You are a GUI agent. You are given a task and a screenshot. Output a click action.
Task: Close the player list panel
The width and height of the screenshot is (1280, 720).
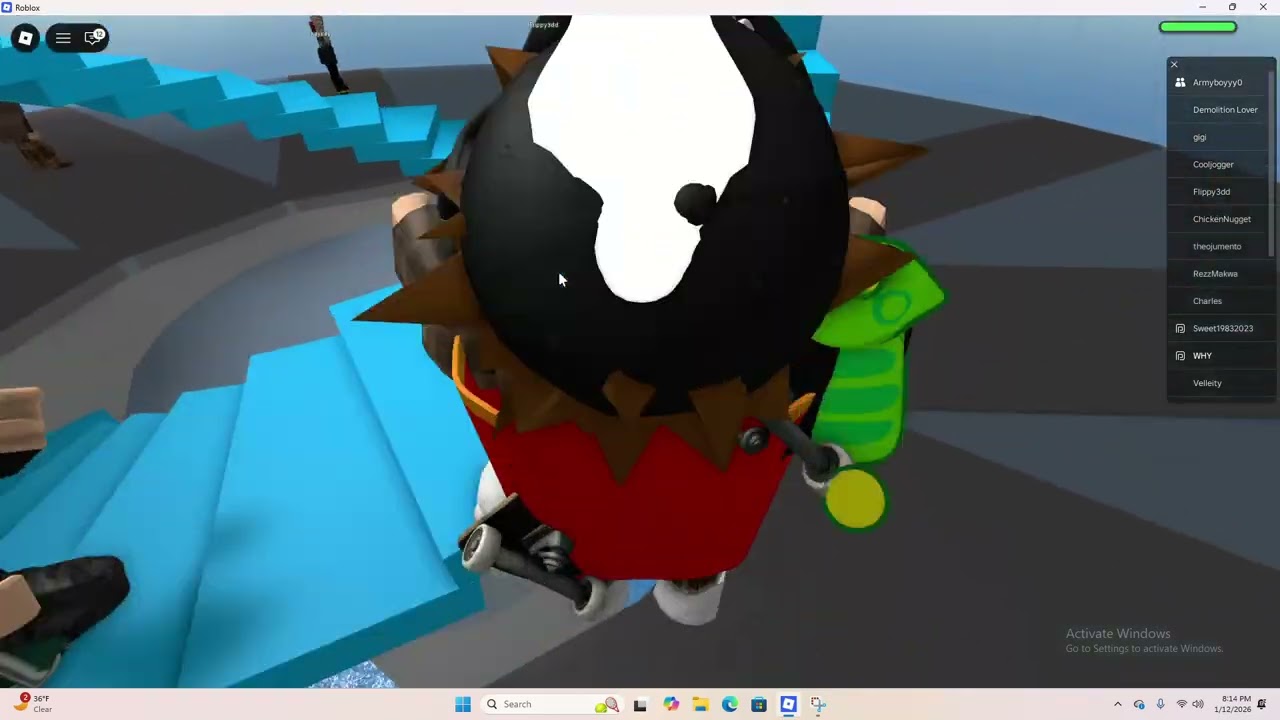coord(1174,64)
